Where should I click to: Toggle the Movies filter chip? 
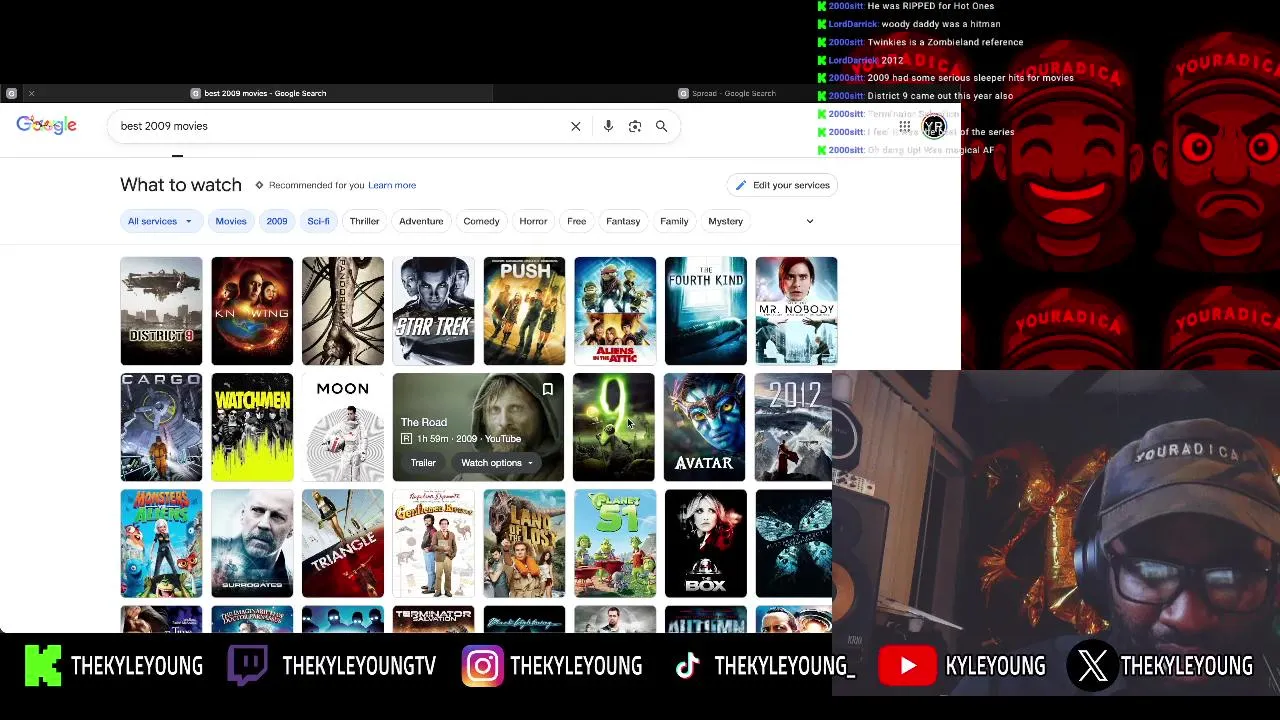231,221
